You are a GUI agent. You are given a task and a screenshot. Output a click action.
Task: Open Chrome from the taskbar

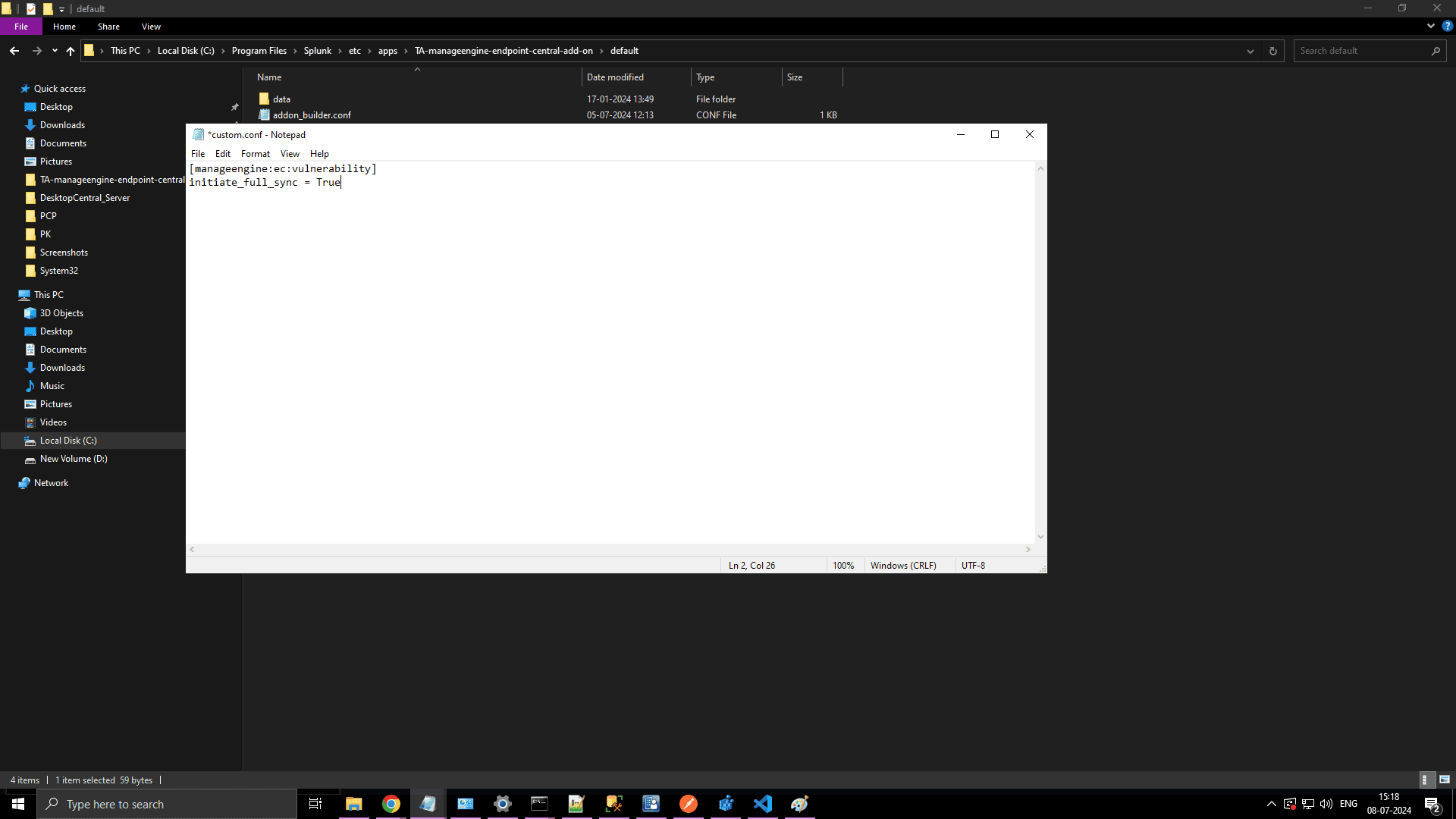391,804
